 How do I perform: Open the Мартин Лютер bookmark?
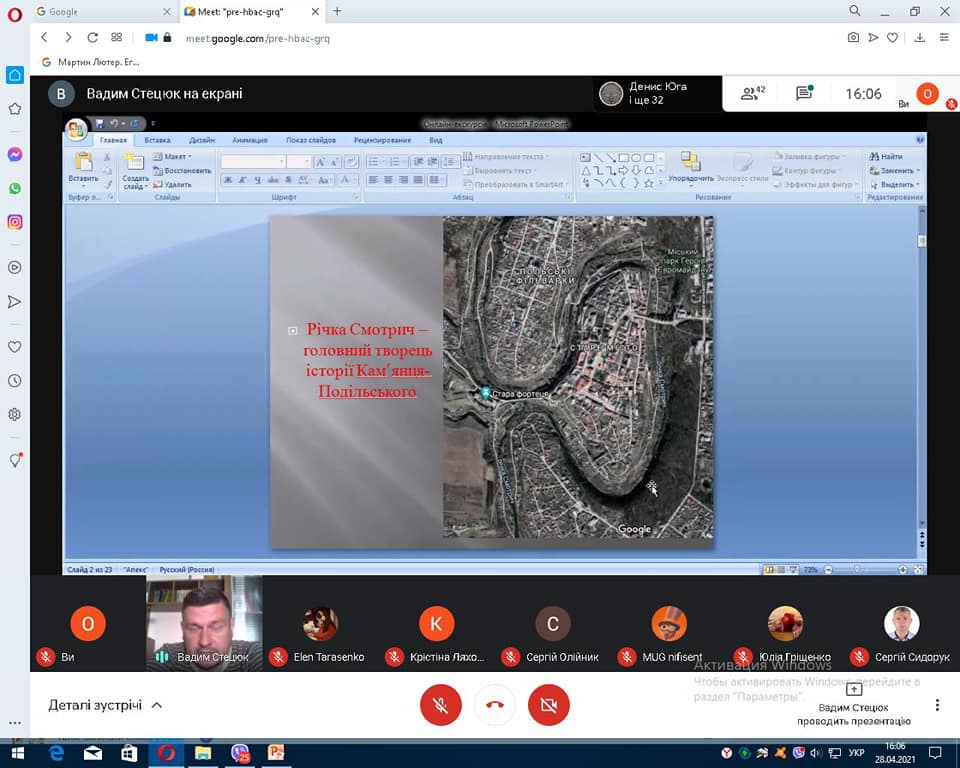click(x=90, y=62)
